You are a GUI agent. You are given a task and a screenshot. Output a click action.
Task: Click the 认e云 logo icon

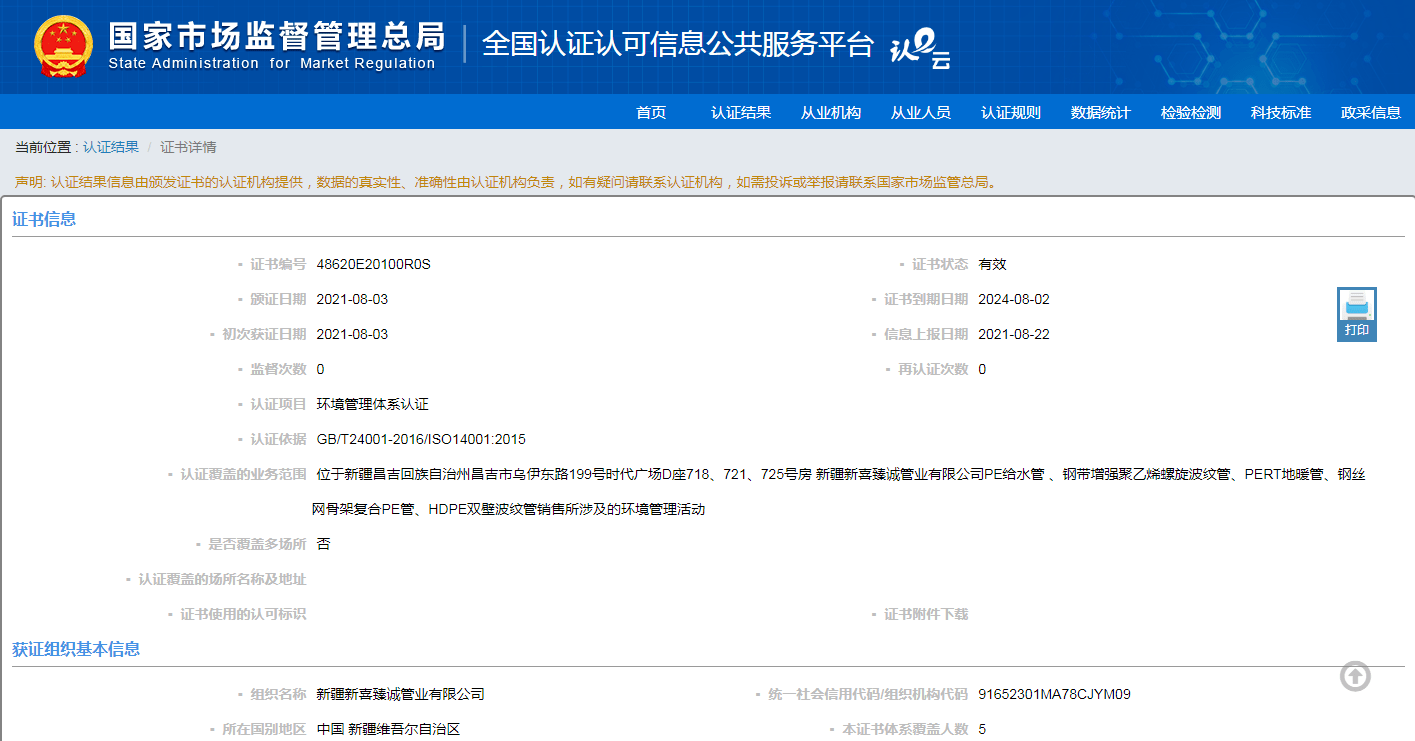tap(921, 47)
